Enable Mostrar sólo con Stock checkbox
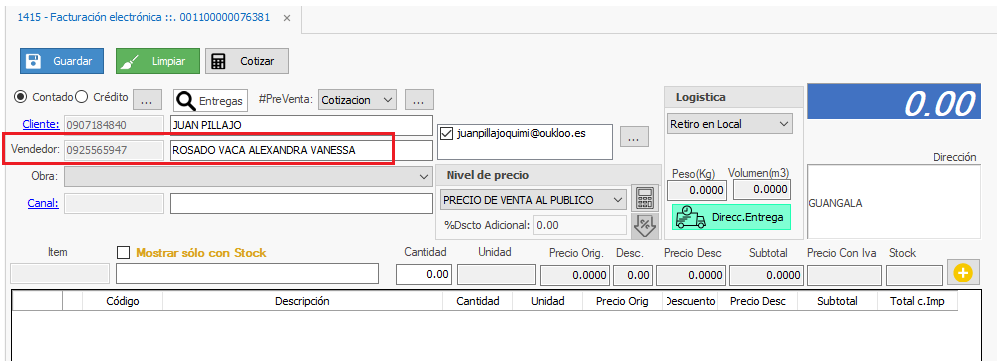Viewport: 997px width, 361px height. [123, 253]
